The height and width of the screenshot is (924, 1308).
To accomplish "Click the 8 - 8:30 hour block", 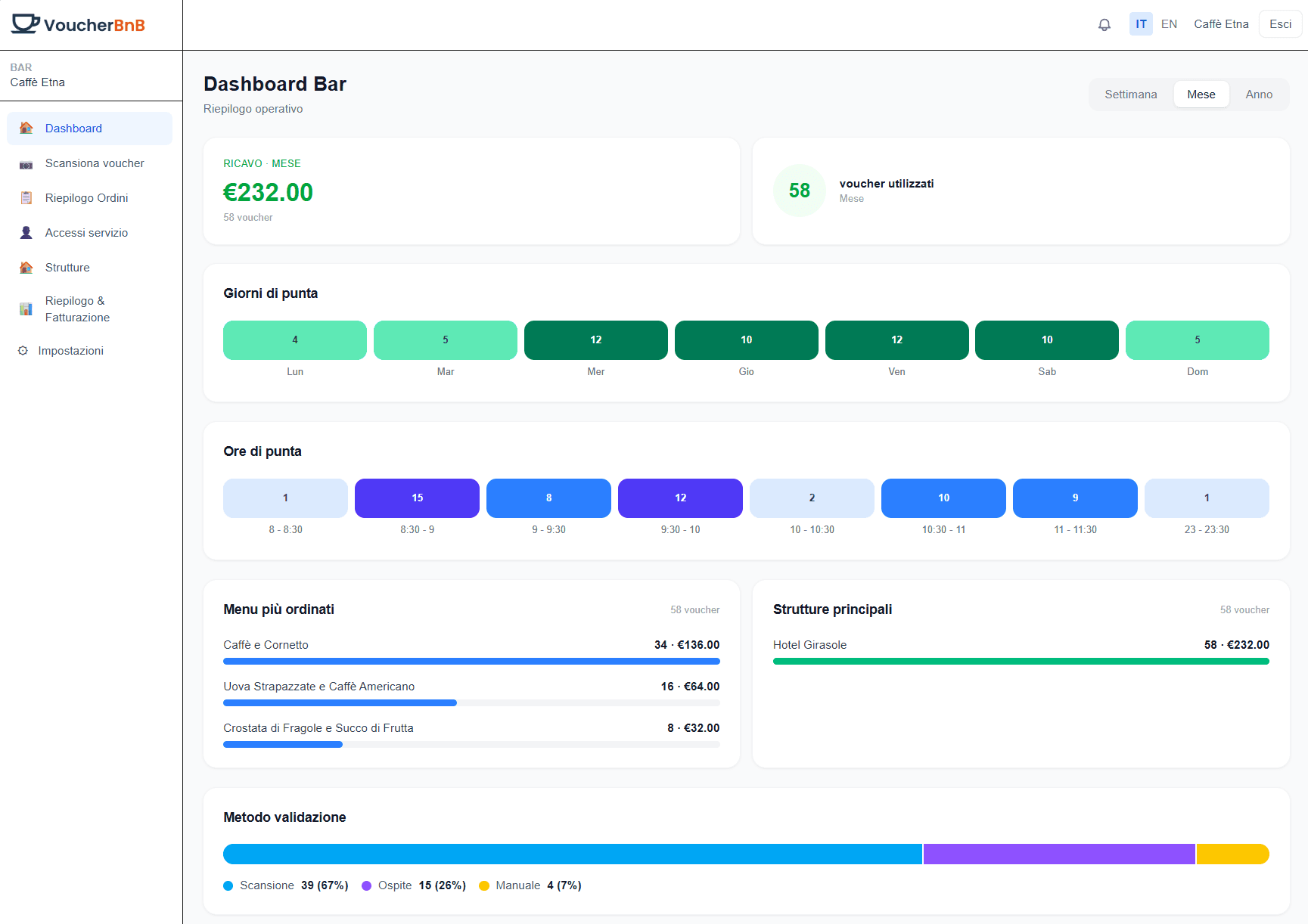I will point(285,498).
